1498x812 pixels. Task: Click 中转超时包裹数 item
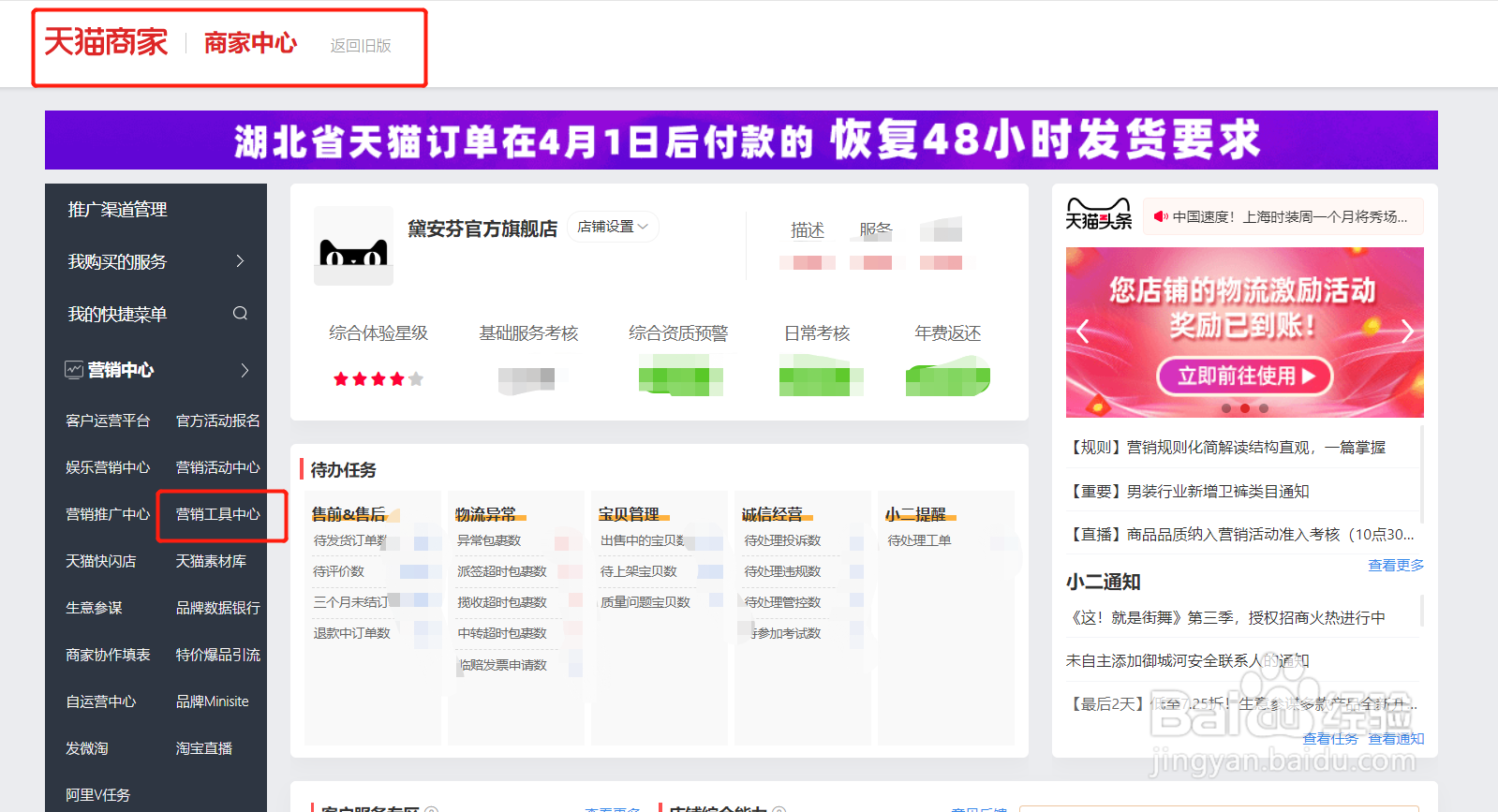pyautogui.click(x=502, y=633)
